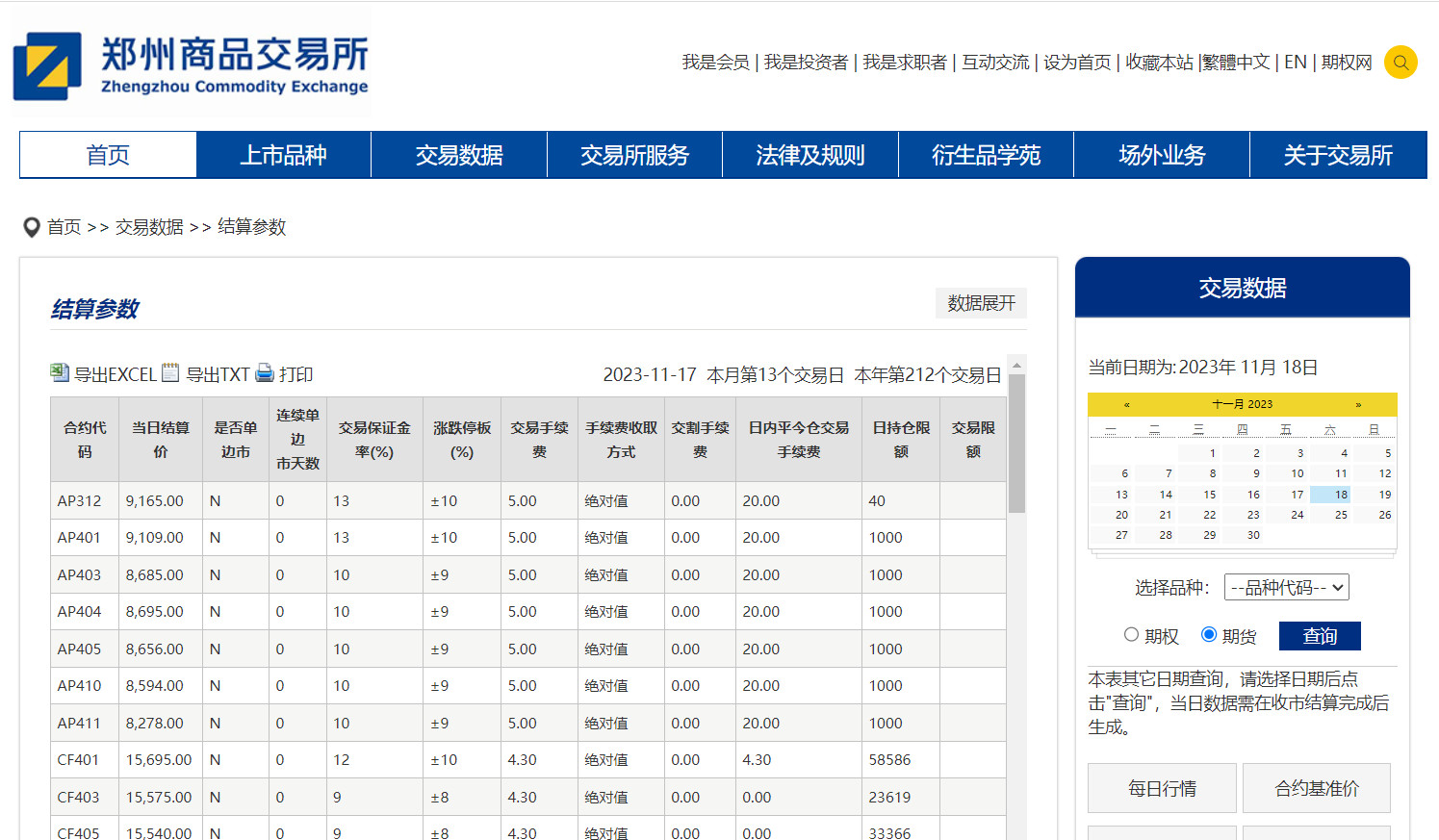Click the 设为首页 link
The width and height of the screenshot is (1439, 840).
[1077, 63]
